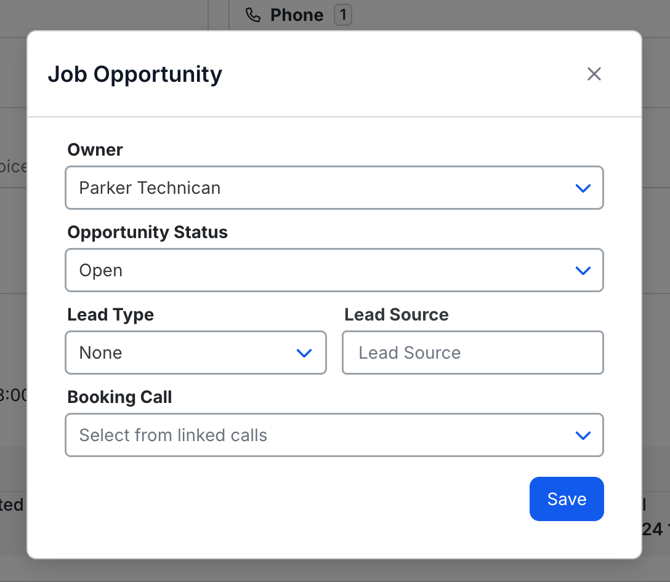Click the Opportunity Status chevron arrow
670x582 pixels.
point(583,271)
